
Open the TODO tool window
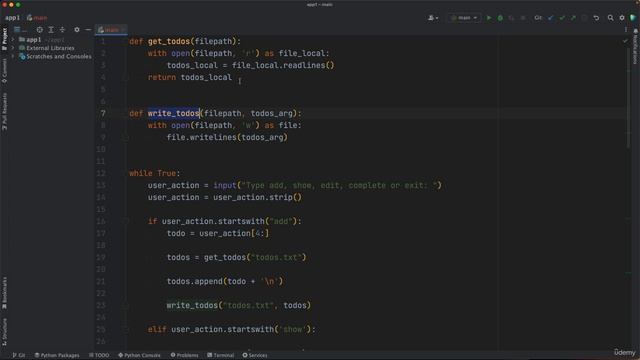coord(99,355)
